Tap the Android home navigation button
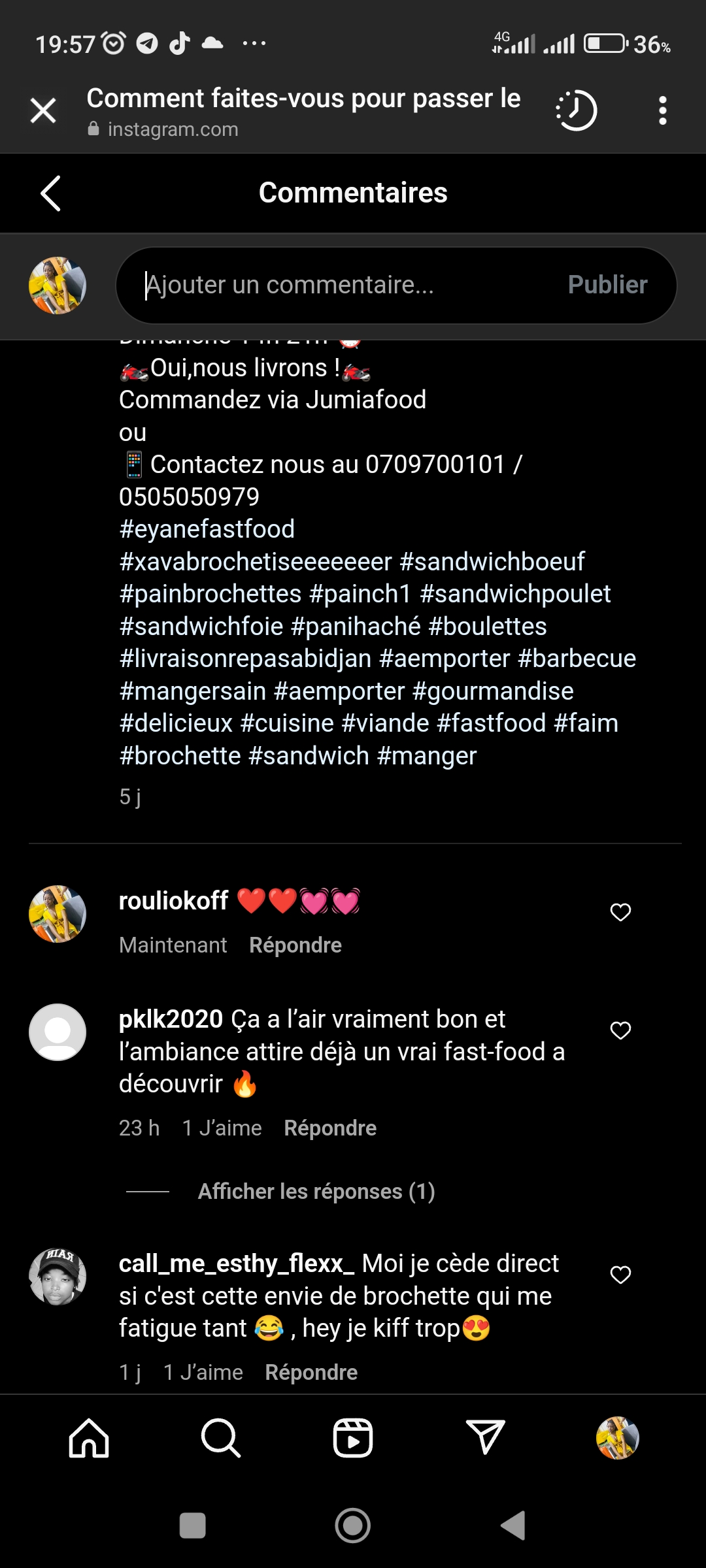 [x=353, y=1526]
